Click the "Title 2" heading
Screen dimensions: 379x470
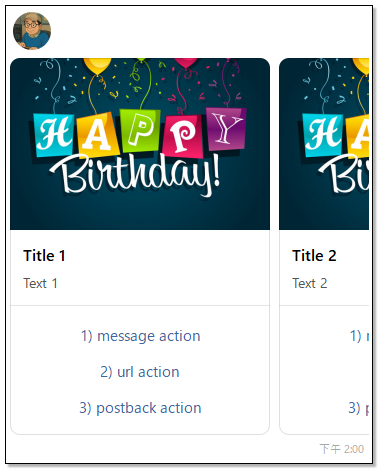314,256
